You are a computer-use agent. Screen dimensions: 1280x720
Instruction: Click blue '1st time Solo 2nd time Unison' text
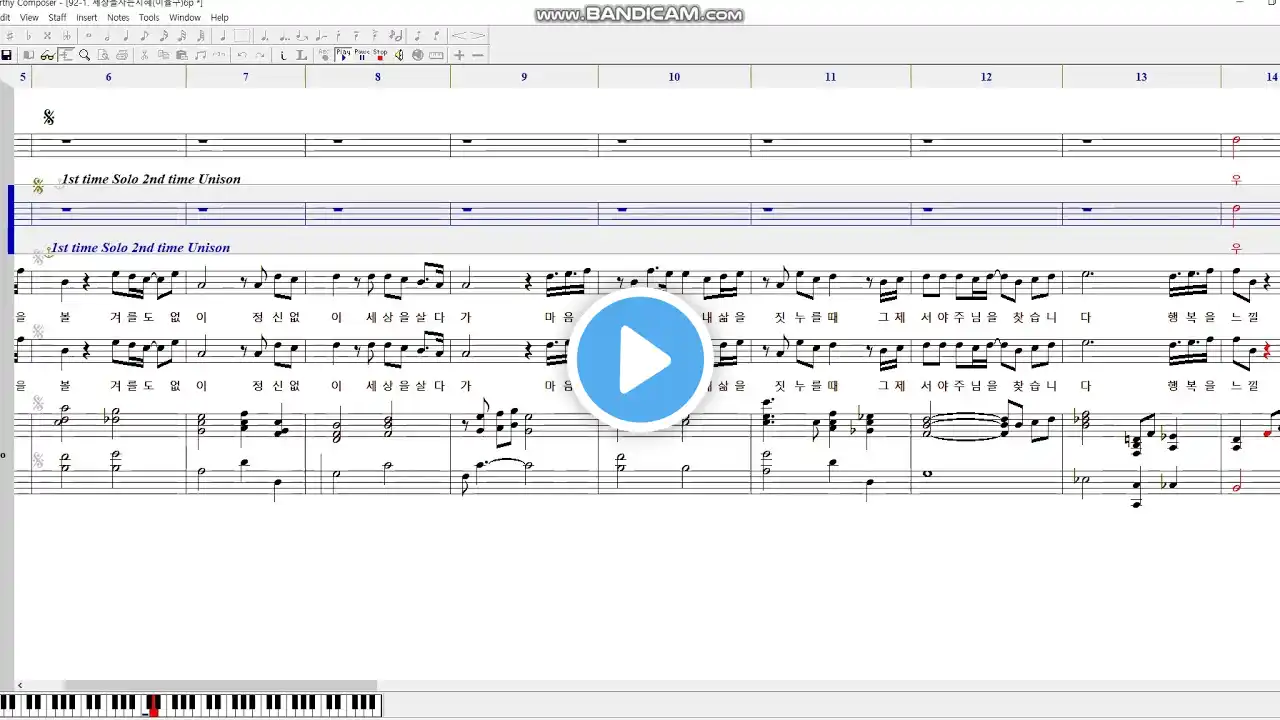click(140, 247)
